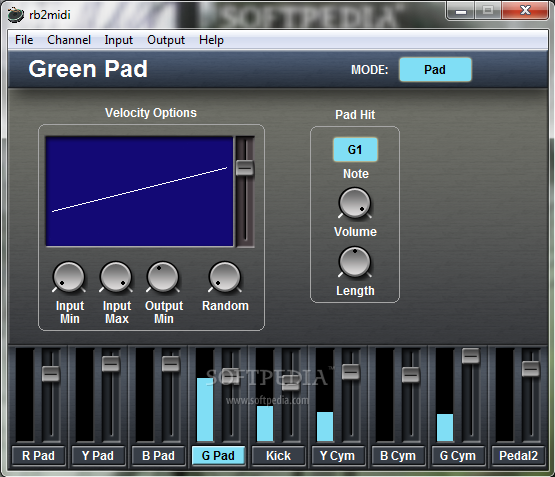Select the G Pad channel button

218,455
